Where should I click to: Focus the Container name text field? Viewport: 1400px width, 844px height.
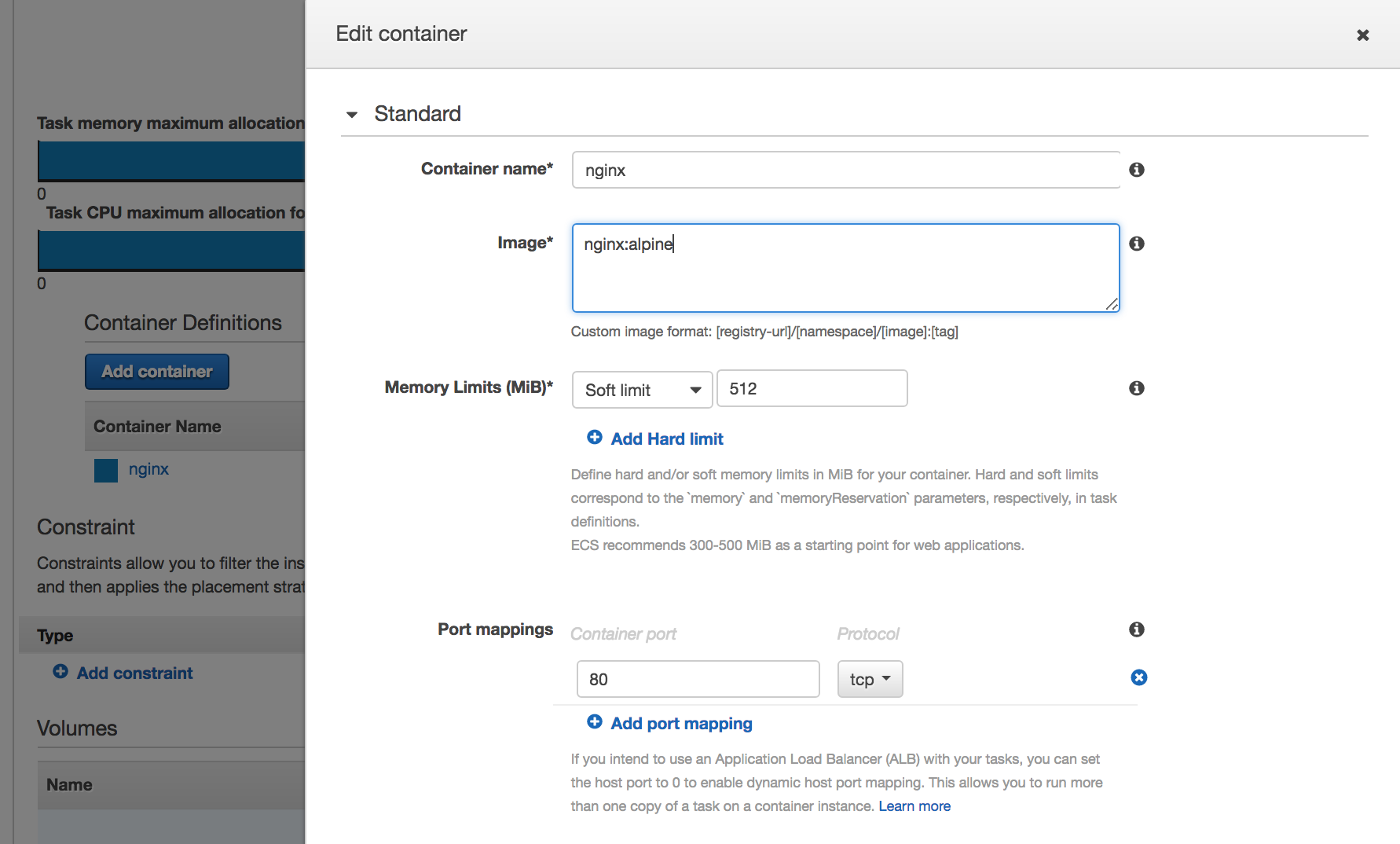tap(845, 171)
